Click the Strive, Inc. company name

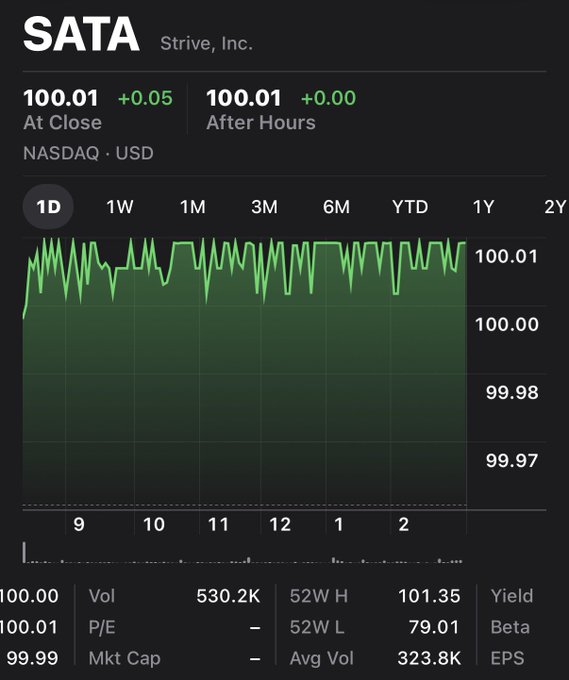206,43
